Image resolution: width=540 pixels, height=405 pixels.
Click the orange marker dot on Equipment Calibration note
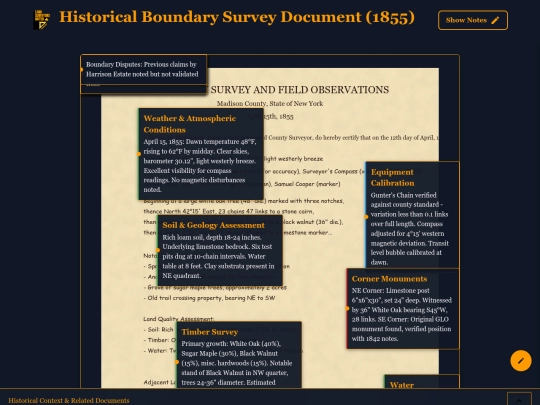coord(366,217)
